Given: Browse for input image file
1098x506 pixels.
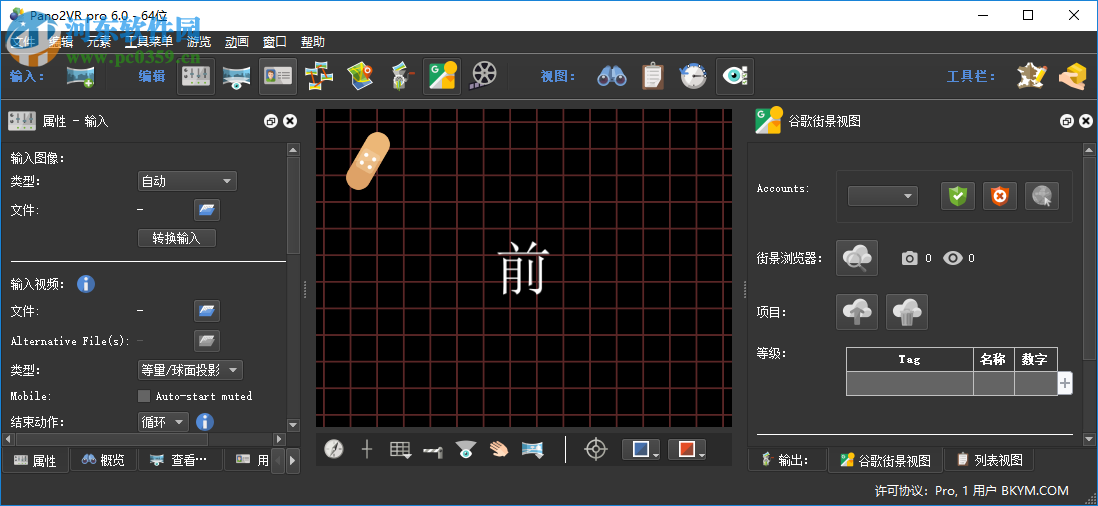Looking at the screenshot, I should 207,209.
